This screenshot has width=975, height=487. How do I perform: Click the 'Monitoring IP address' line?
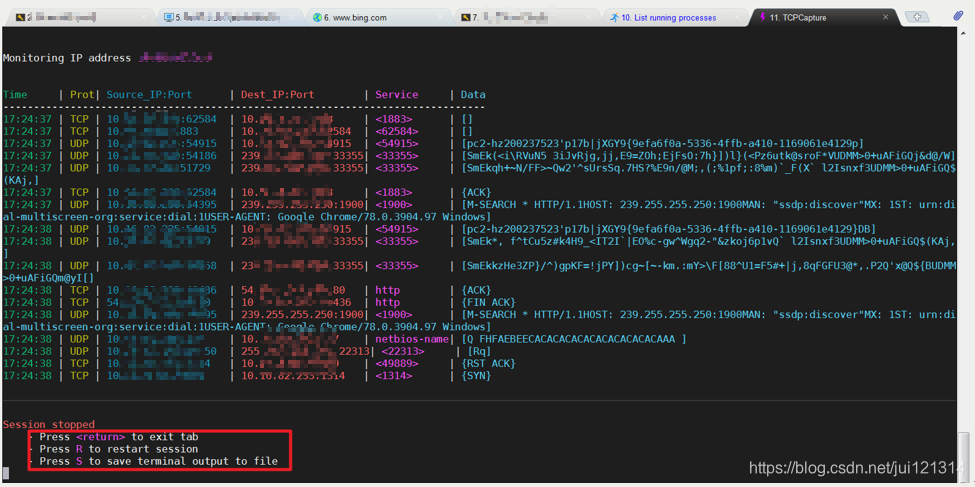(108, 58)
